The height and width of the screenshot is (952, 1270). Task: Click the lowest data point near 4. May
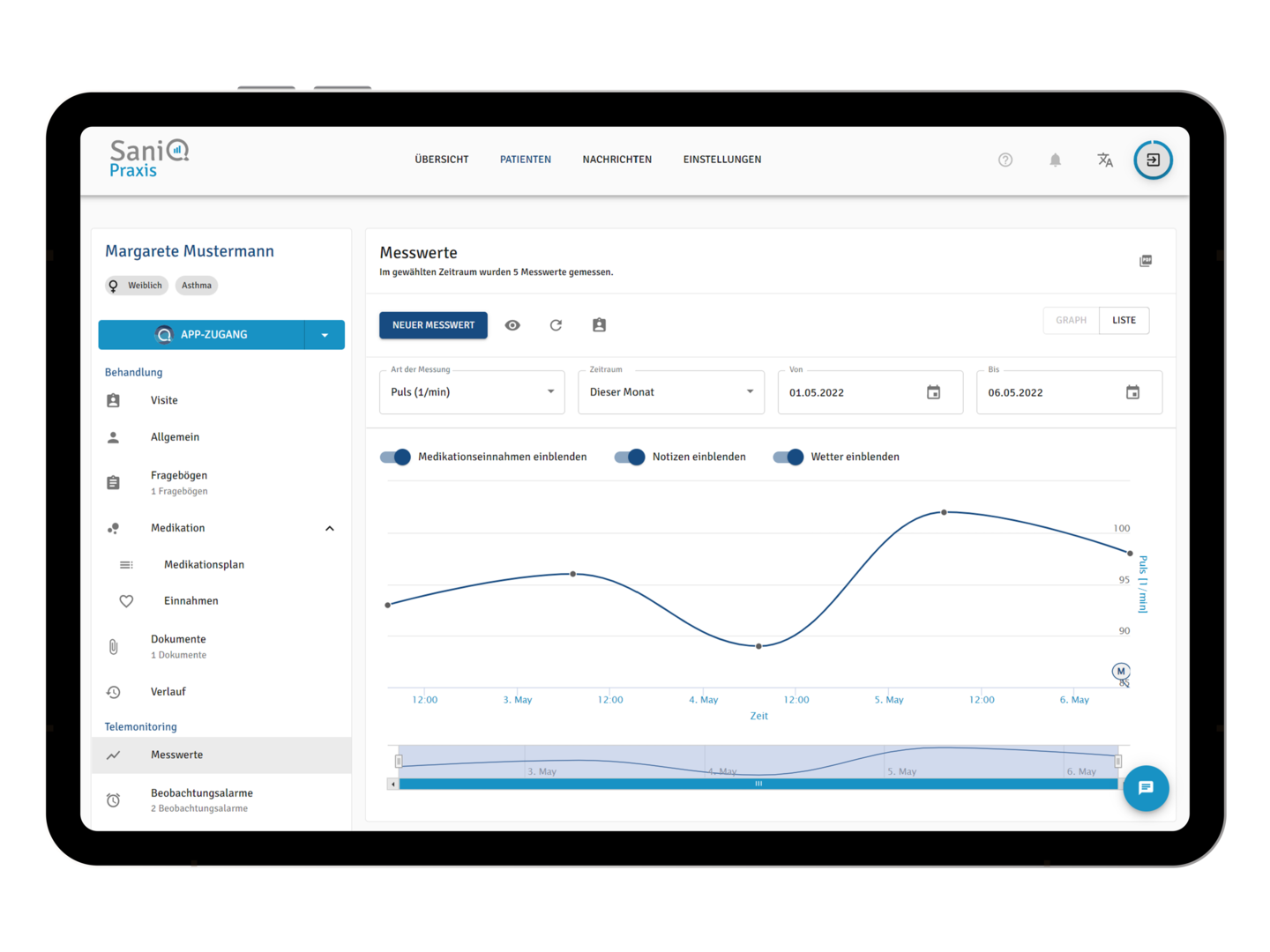(x=758, y=646)
